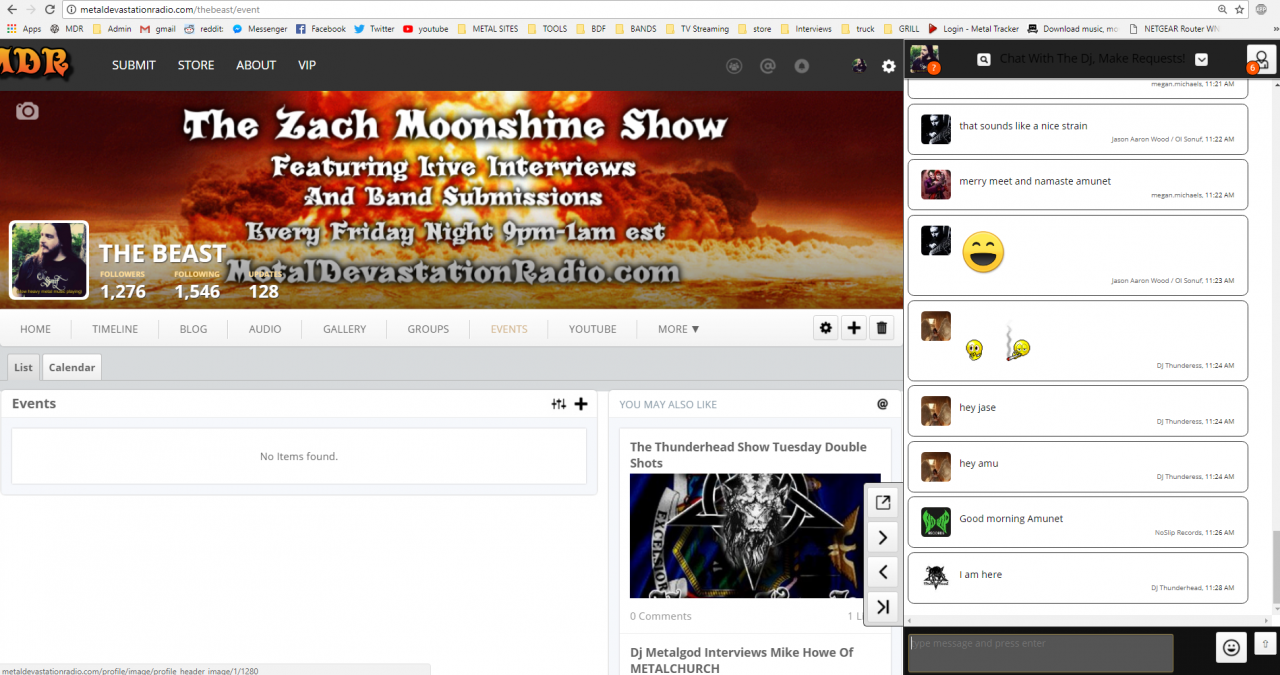
Task: Open the STORE page in top navigation
Action: pyautogui.click(x=196, y=65)
